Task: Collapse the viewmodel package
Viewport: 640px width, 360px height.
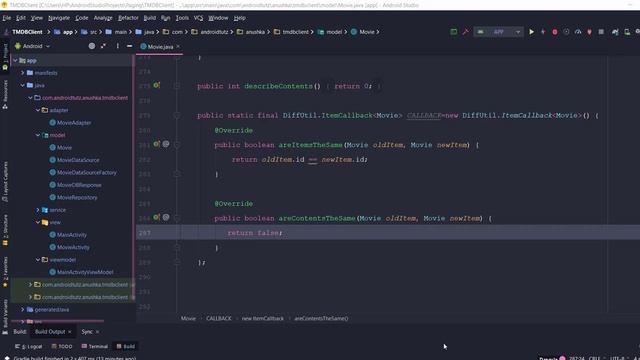Action: coord(38,260)
